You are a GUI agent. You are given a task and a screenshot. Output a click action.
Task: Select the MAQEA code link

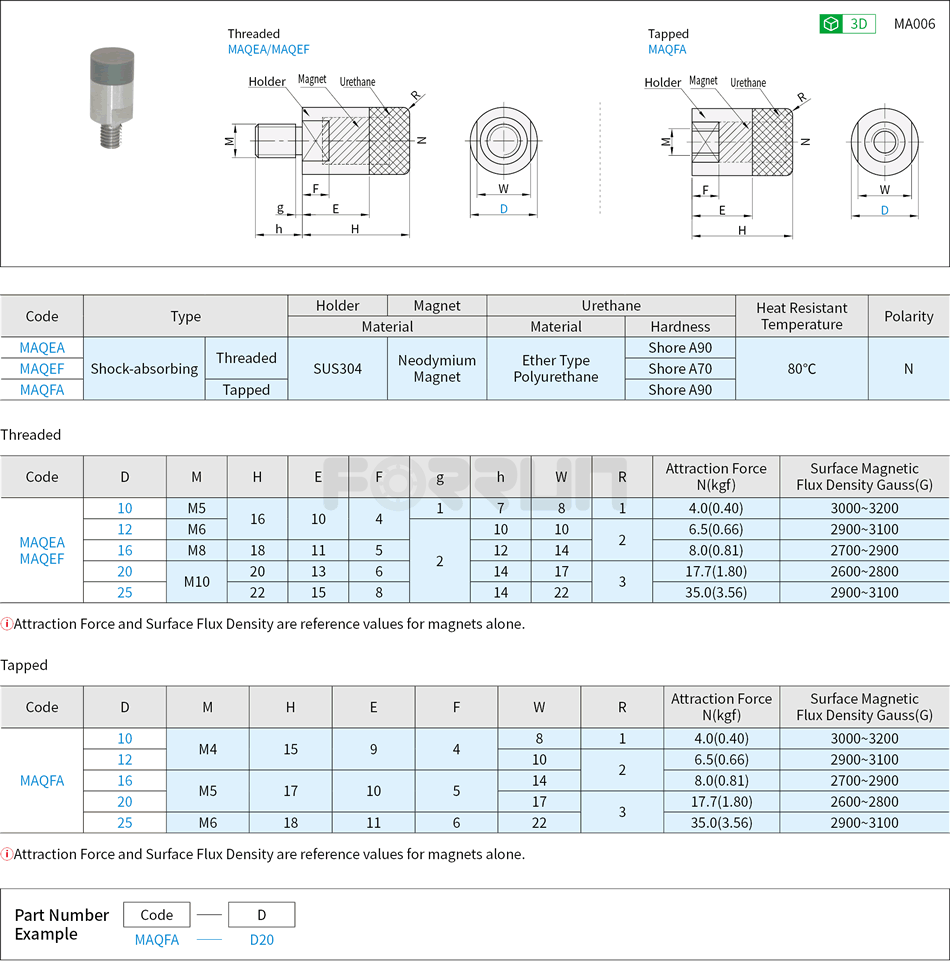pyautogui.click(x=42, y=348)
